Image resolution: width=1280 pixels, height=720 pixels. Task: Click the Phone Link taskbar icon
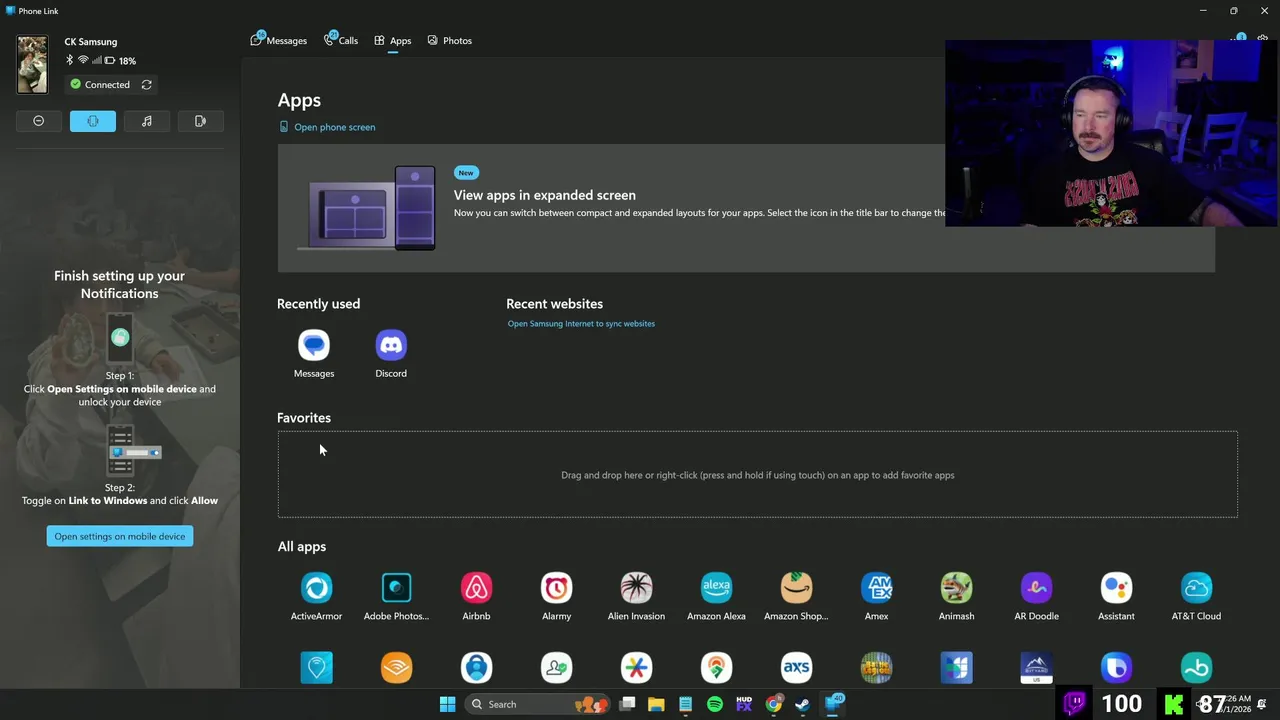(x=832, y=704)
